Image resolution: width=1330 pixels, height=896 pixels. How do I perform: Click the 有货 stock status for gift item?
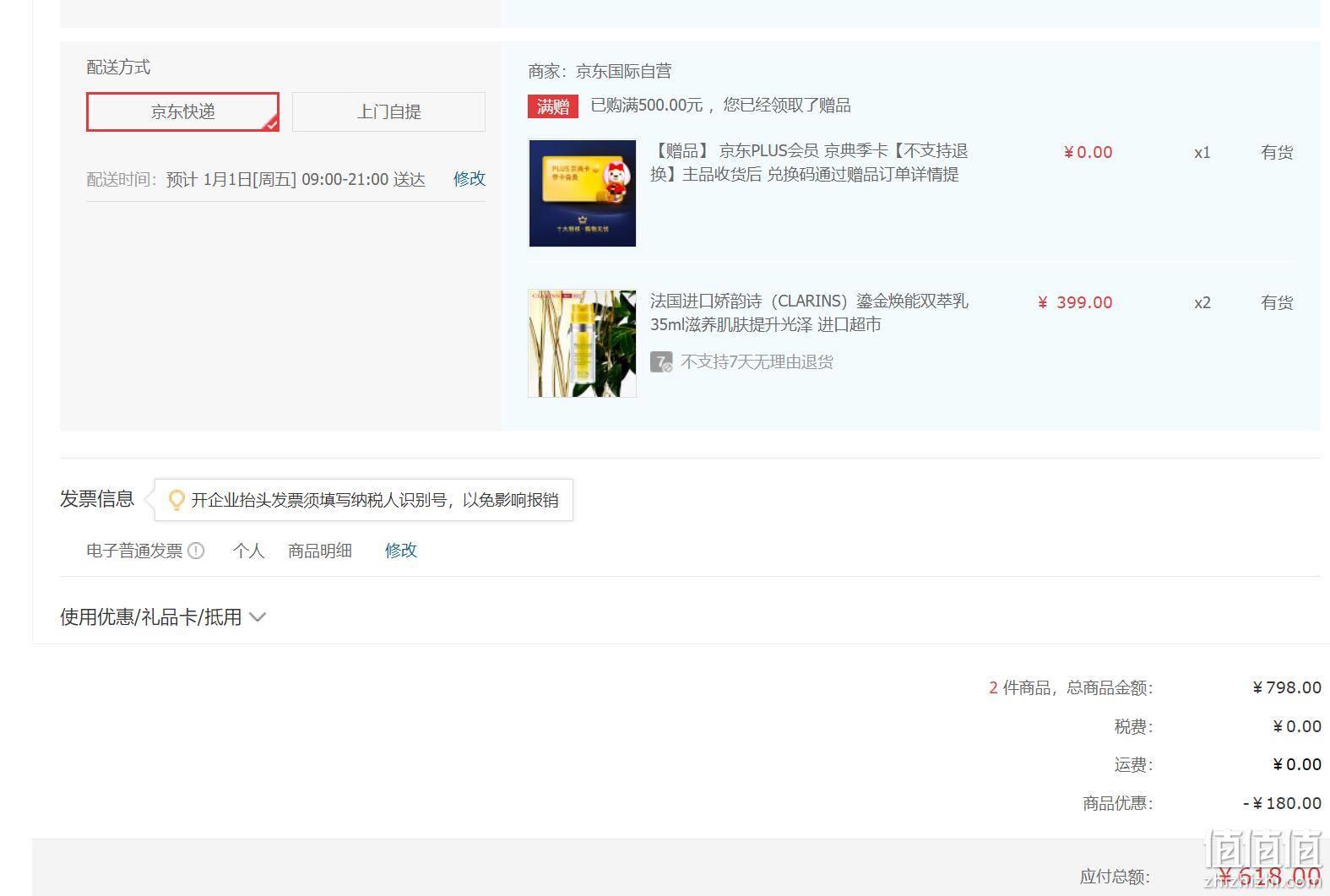pos(1277,152)
